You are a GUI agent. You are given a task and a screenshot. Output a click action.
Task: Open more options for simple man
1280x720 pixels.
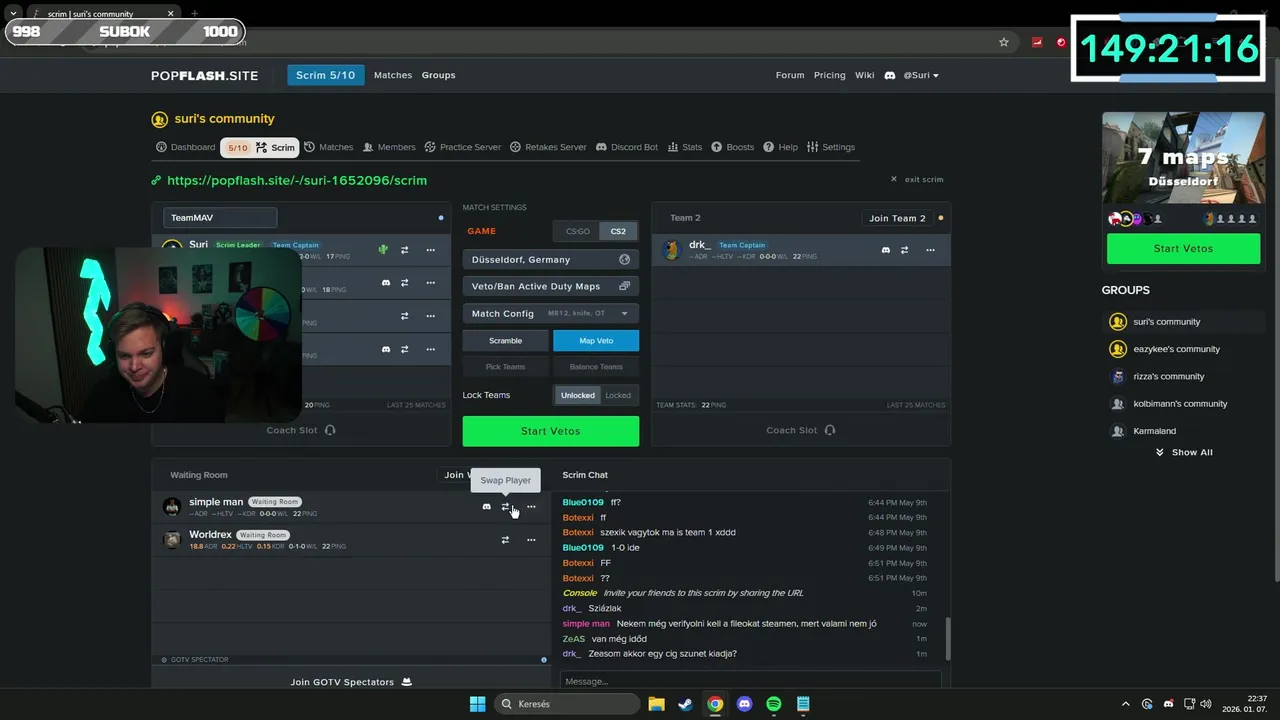tap(531, 507)
